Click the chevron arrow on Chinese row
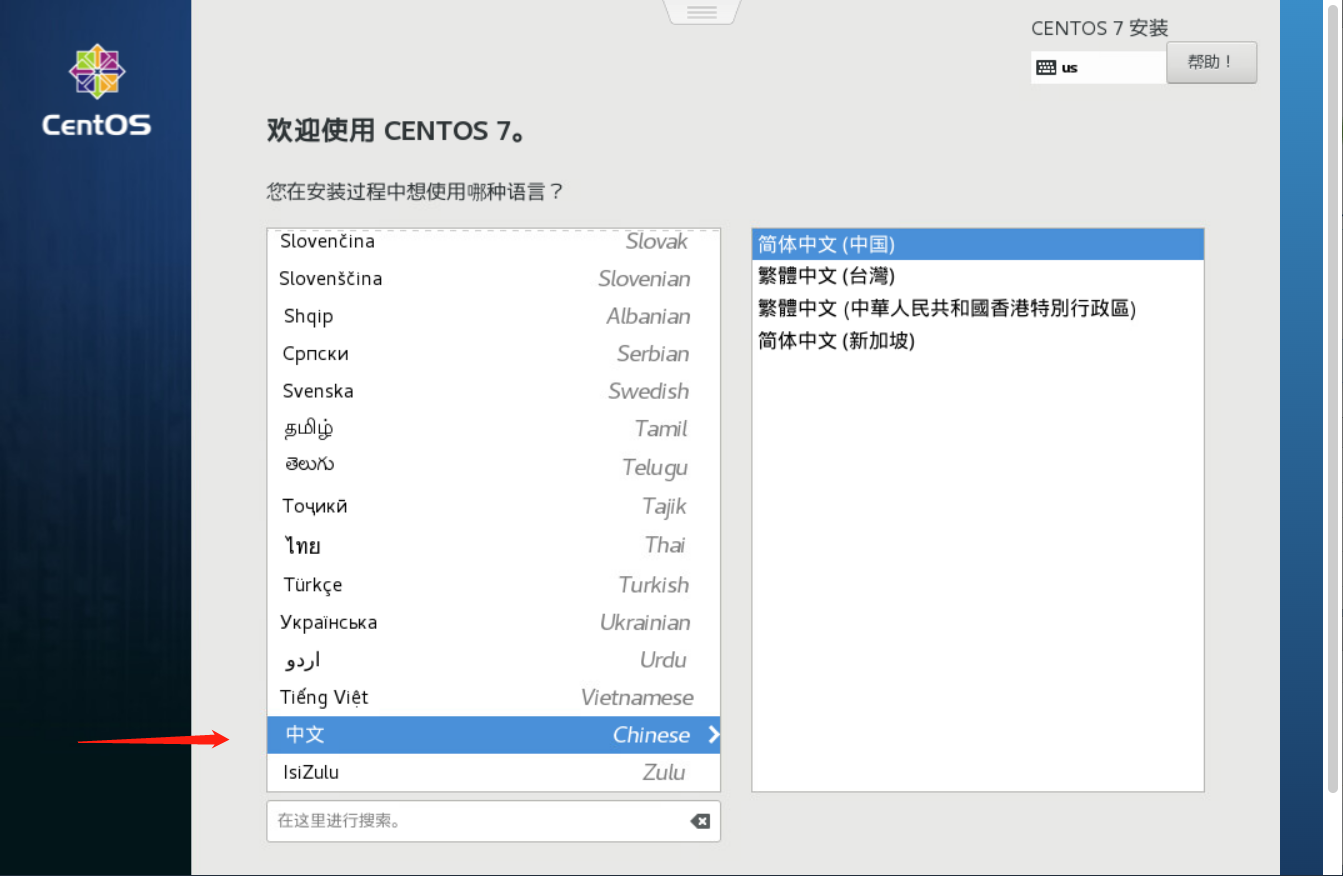1343x876 pixels. [713, 735]
